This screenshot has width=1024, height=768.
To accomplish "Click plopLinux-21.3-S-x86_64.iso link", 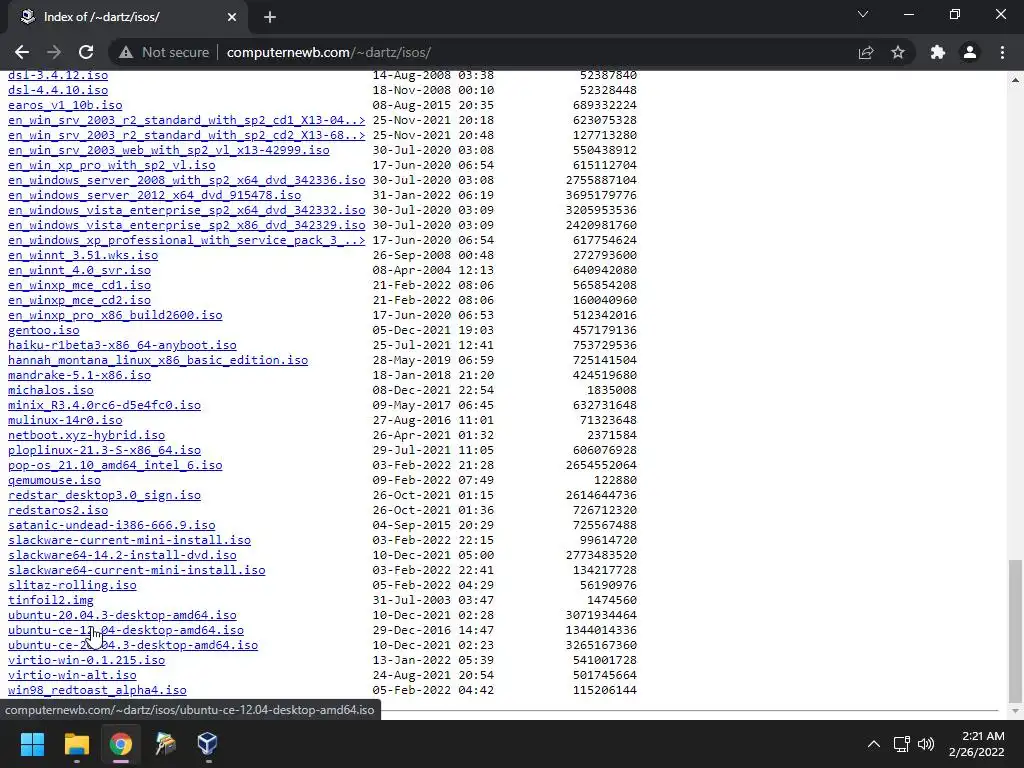I will click(104, 451).
